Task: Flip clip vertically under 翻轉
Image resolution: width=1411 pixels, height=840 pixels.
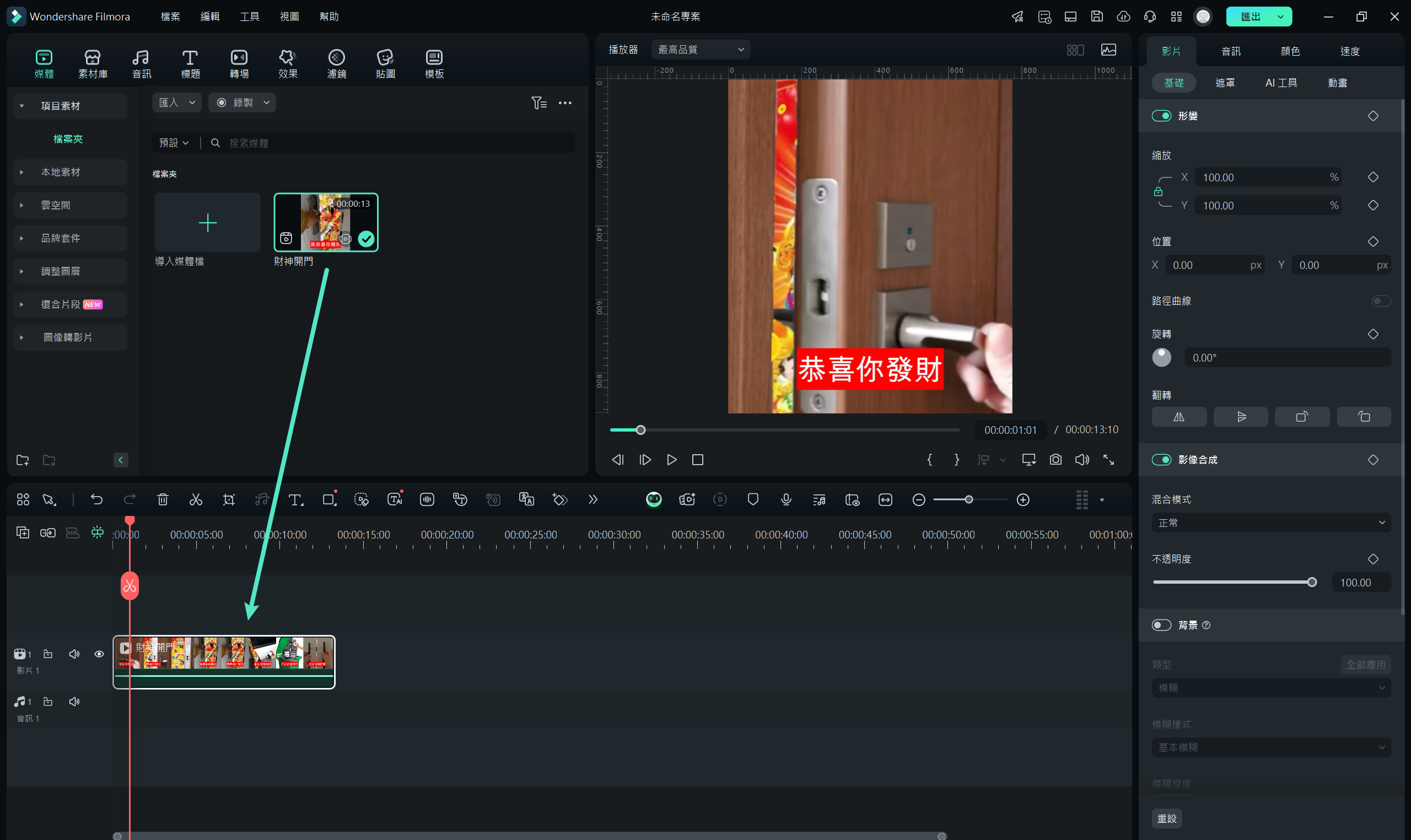Action: point(1241,417)
